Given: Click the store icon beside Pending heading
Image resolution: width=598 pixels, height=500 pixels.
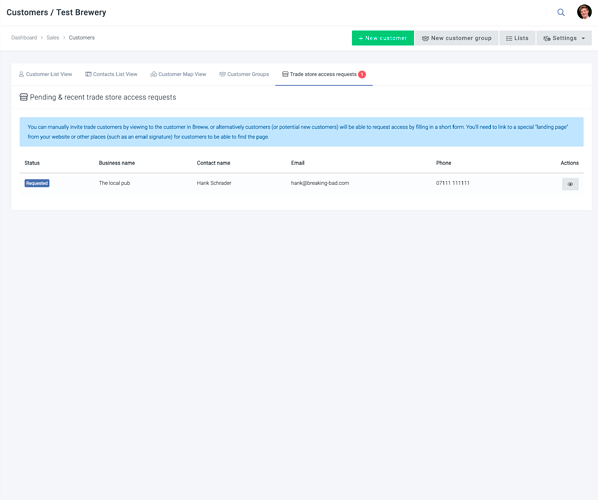Looking at the screenshot, I should [24, 97].
